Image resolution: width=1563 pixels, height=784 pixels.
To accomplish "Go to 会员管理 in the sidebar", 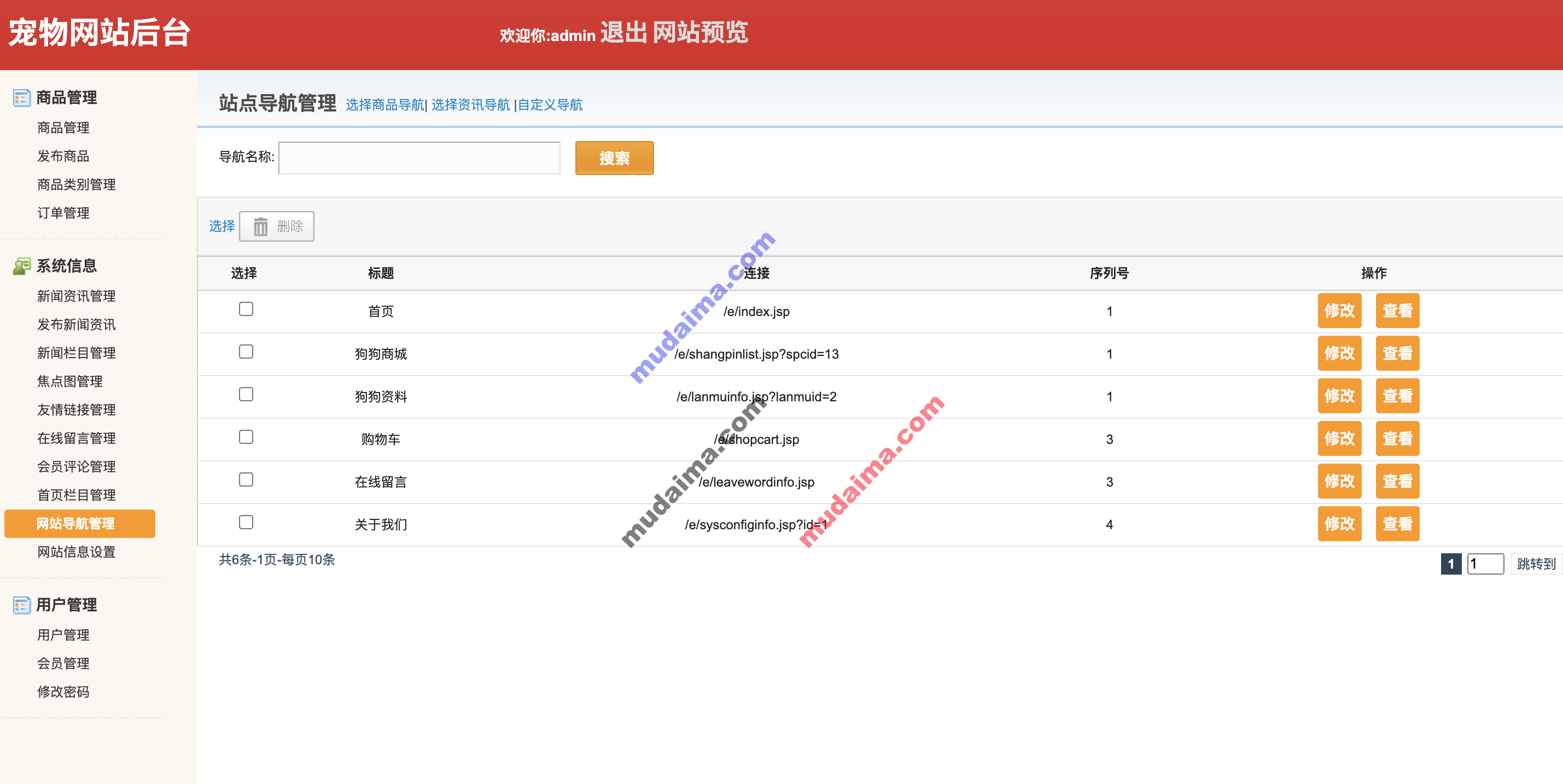I will coord(63,664).
